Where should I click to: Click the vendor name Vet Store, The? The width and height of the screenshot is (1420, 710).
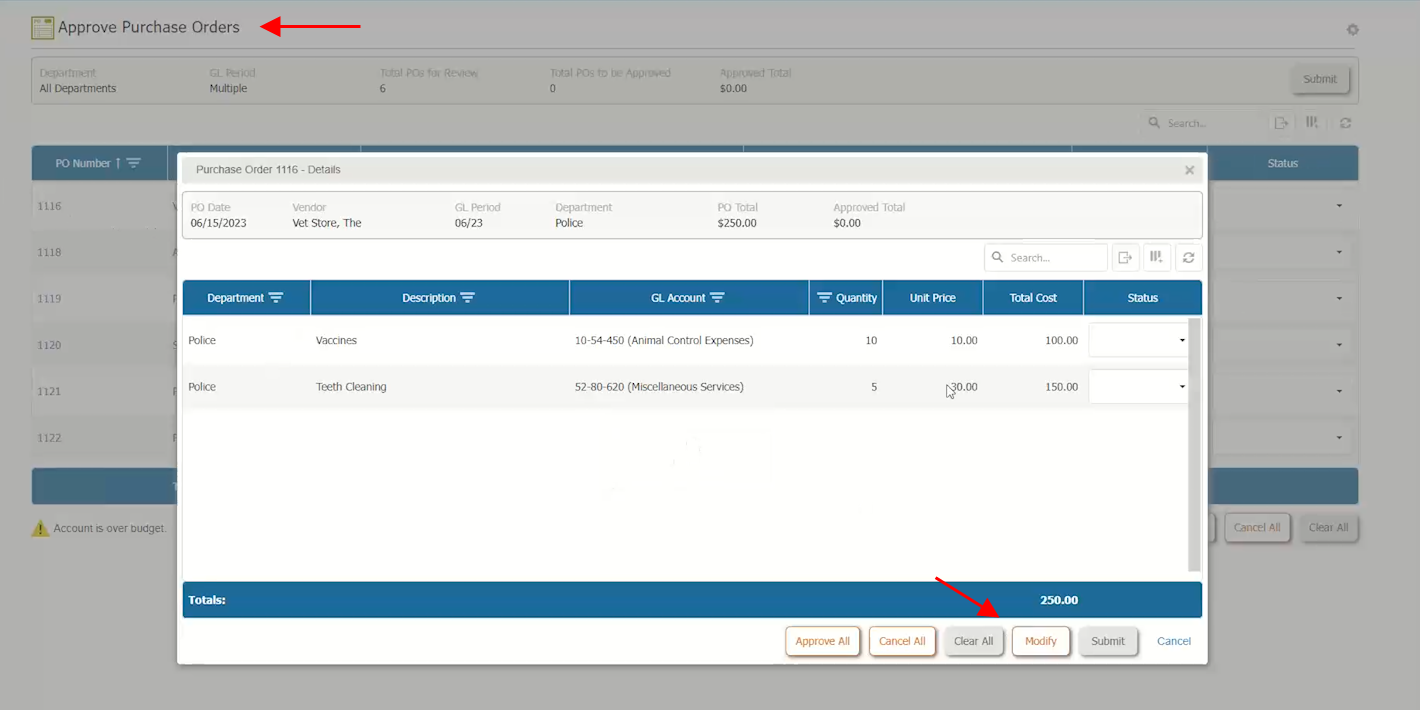(x=327, y=223)
